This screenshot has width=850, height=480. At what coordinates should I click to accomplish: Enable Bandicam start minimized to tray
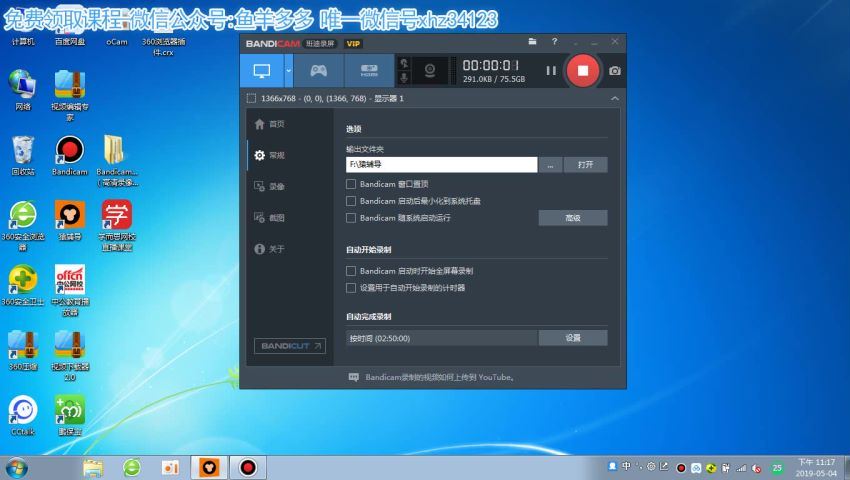(351, 201)
